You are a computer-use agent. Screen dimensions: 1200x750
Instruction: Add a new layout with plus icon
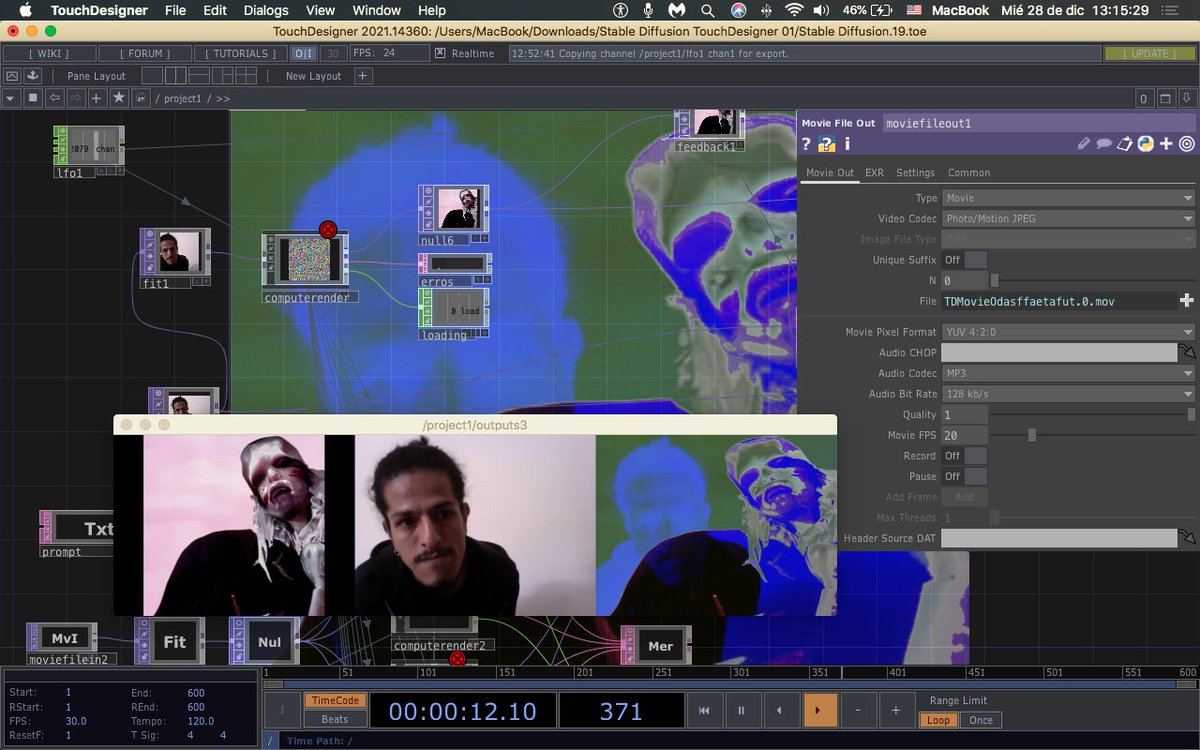362,75
